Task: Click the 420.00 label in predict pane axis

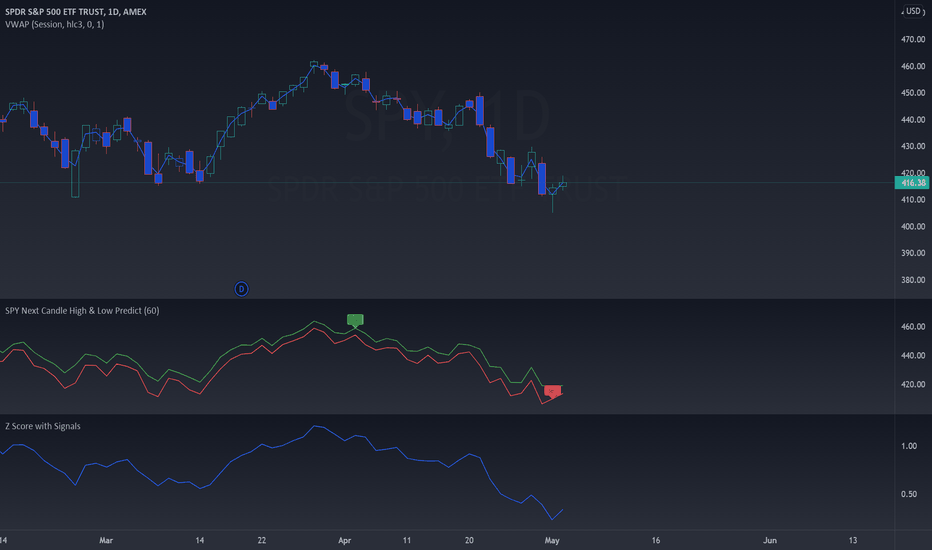Action: coord(913,384)
